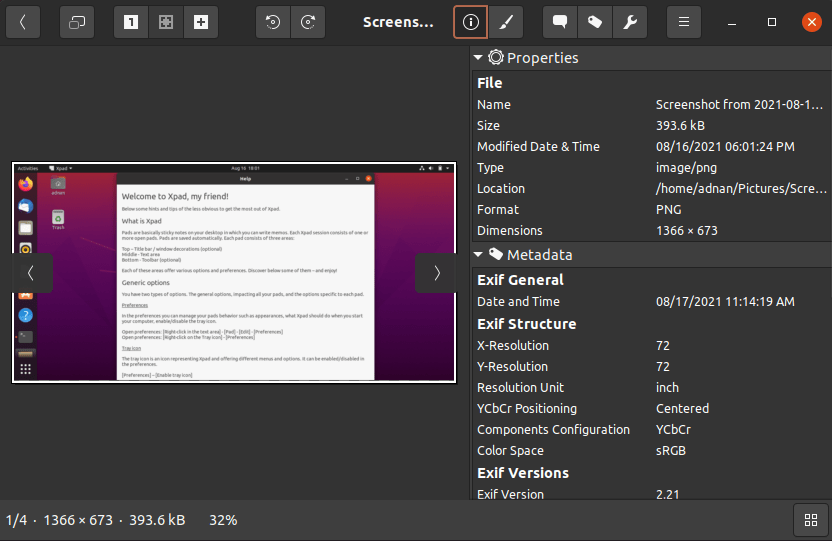832x541 pixels.
Task: Select the type value image/png
Action: tap(686, 168)
